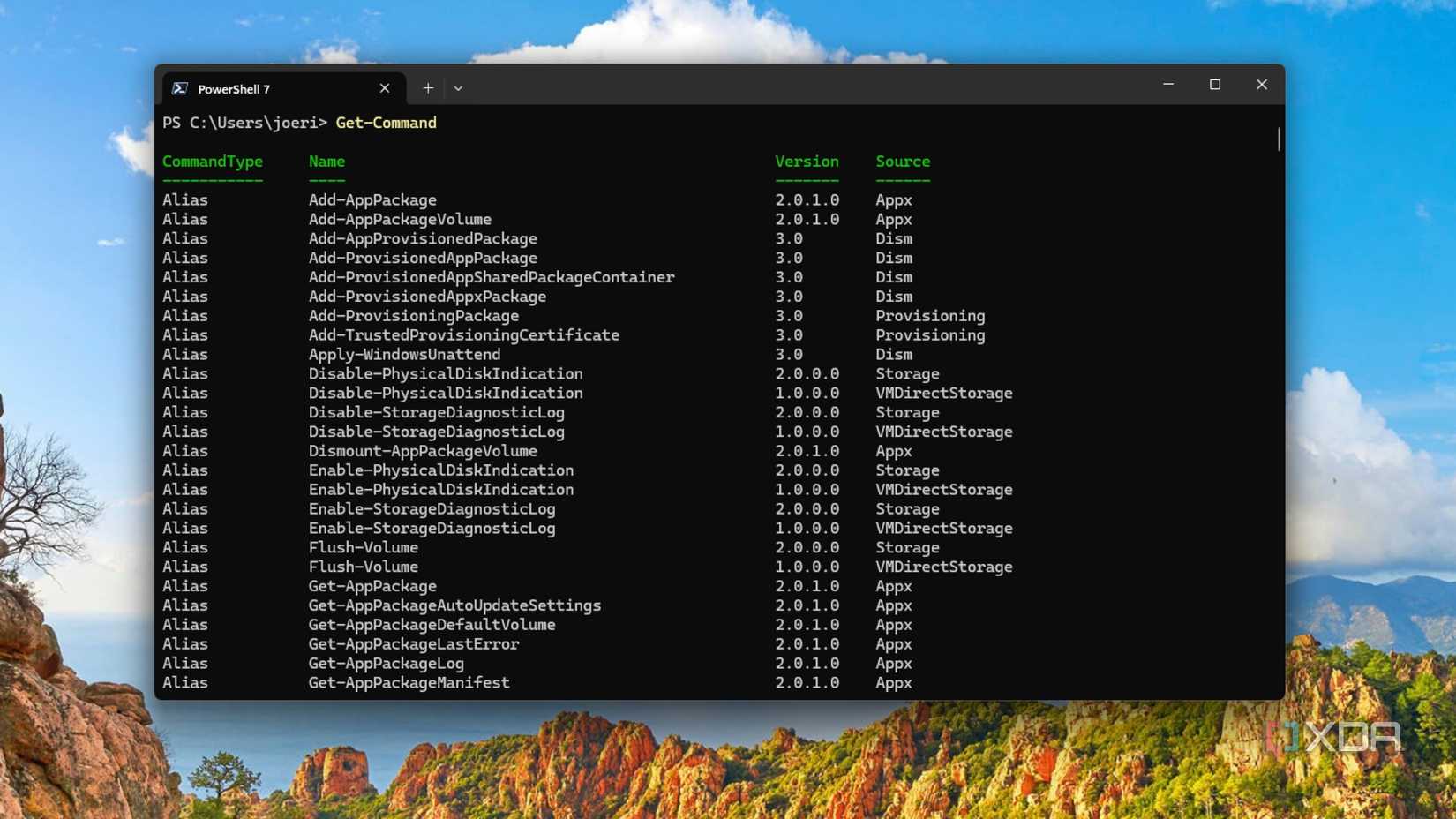
Task: Click the Version column header
Action: tap(807, 162)
